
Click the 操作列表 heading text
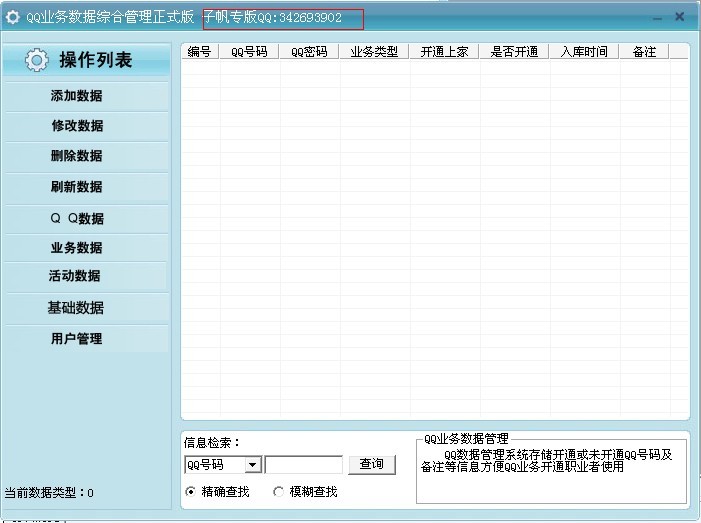pyautogui.click(x=96, y=60)
